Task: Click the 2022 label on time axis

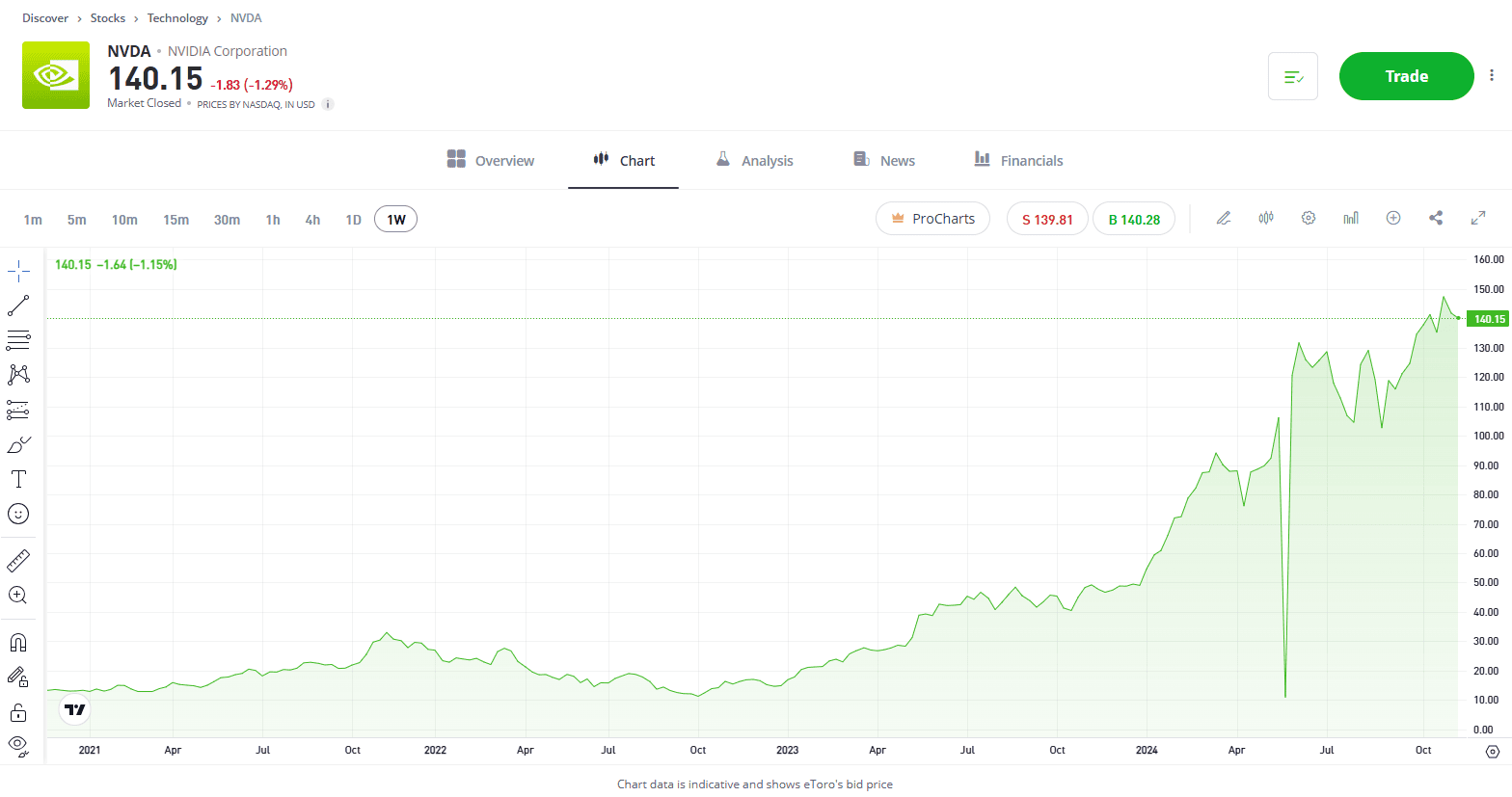Action: point(435,750)
